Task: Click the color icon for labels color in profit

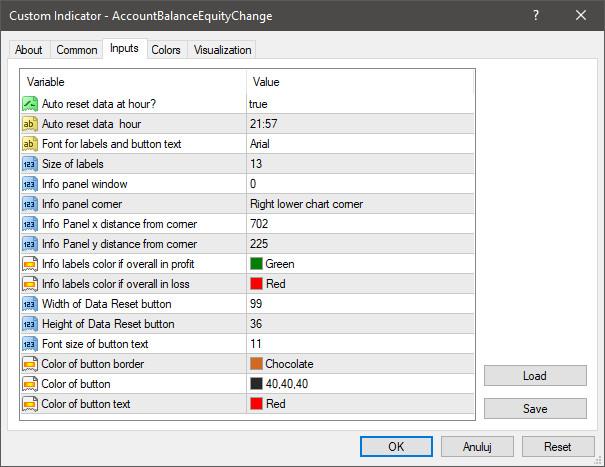Action: click(30, 264)
